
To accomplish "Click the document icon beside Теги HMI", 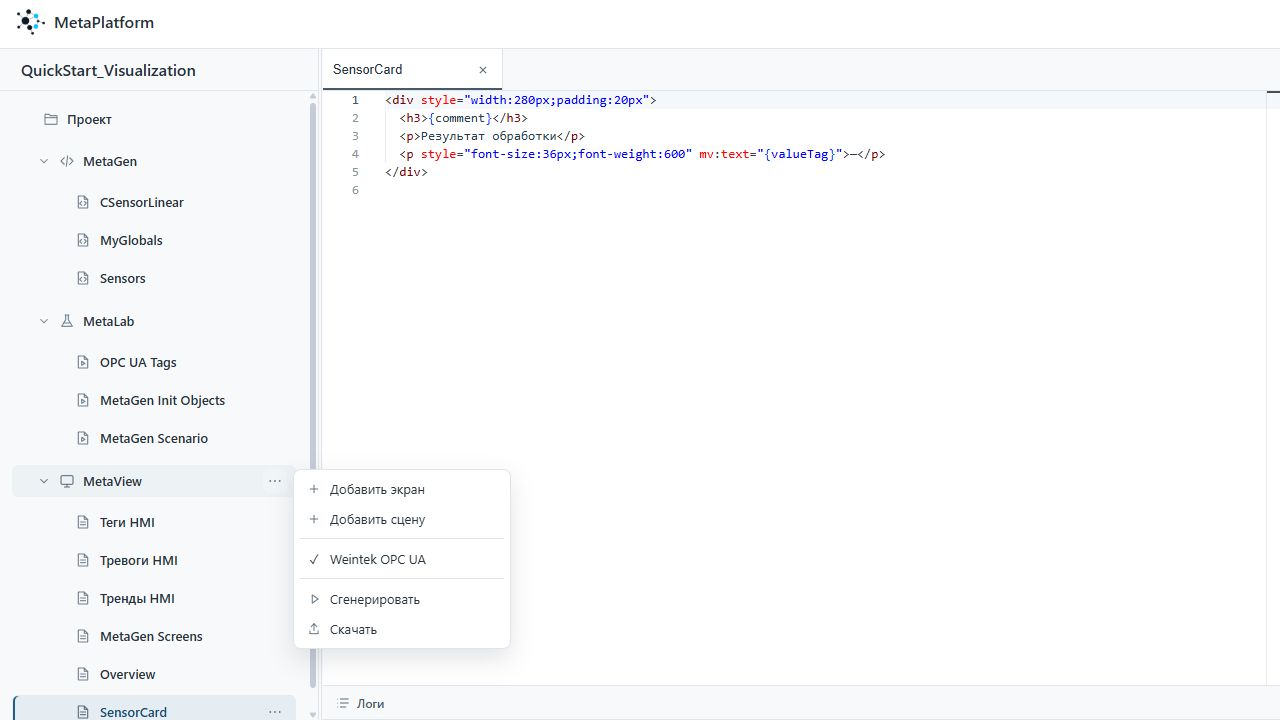I will coord(83,522).
